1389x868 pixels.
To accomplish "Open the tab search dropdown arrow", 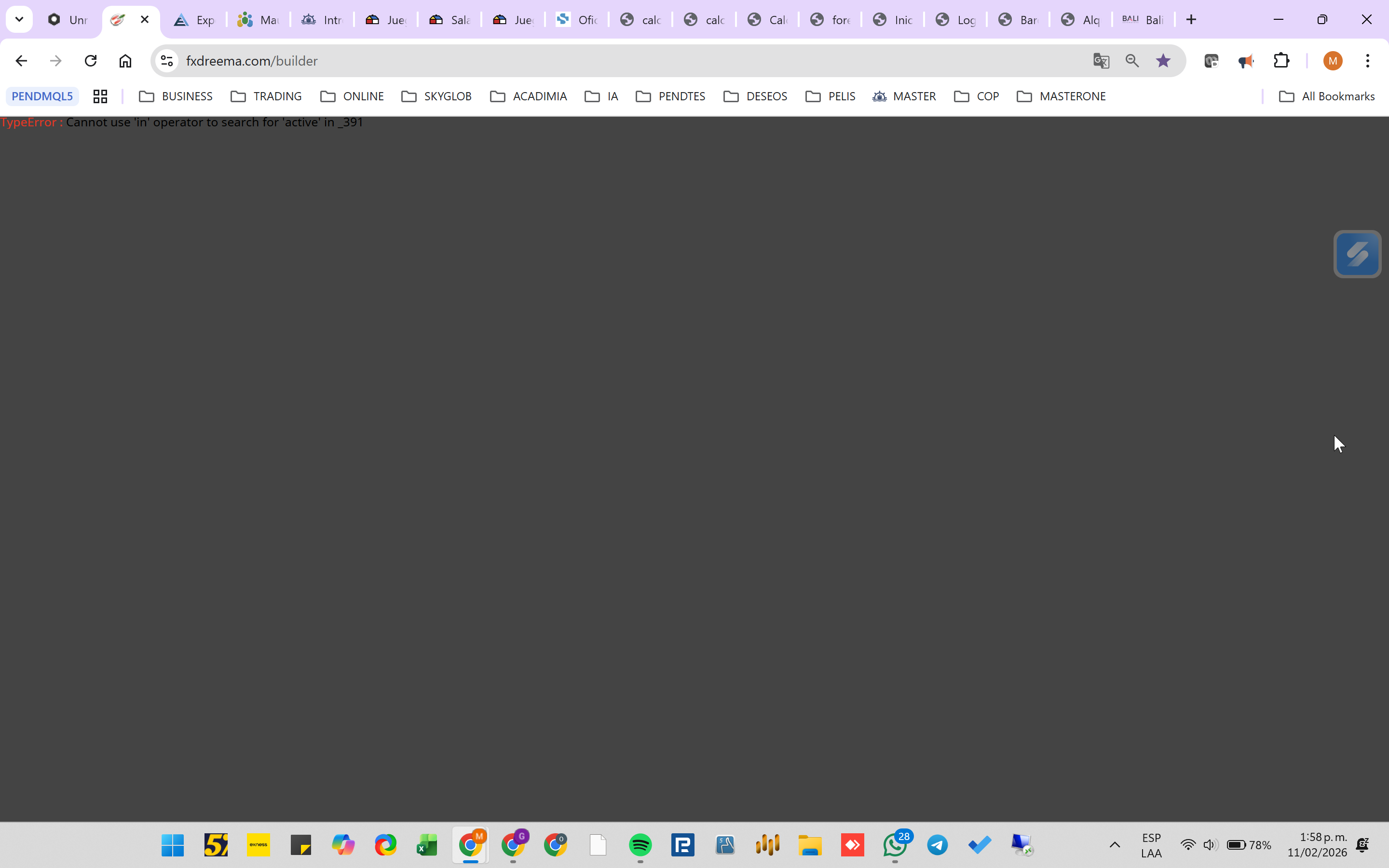I will (19, 19).
